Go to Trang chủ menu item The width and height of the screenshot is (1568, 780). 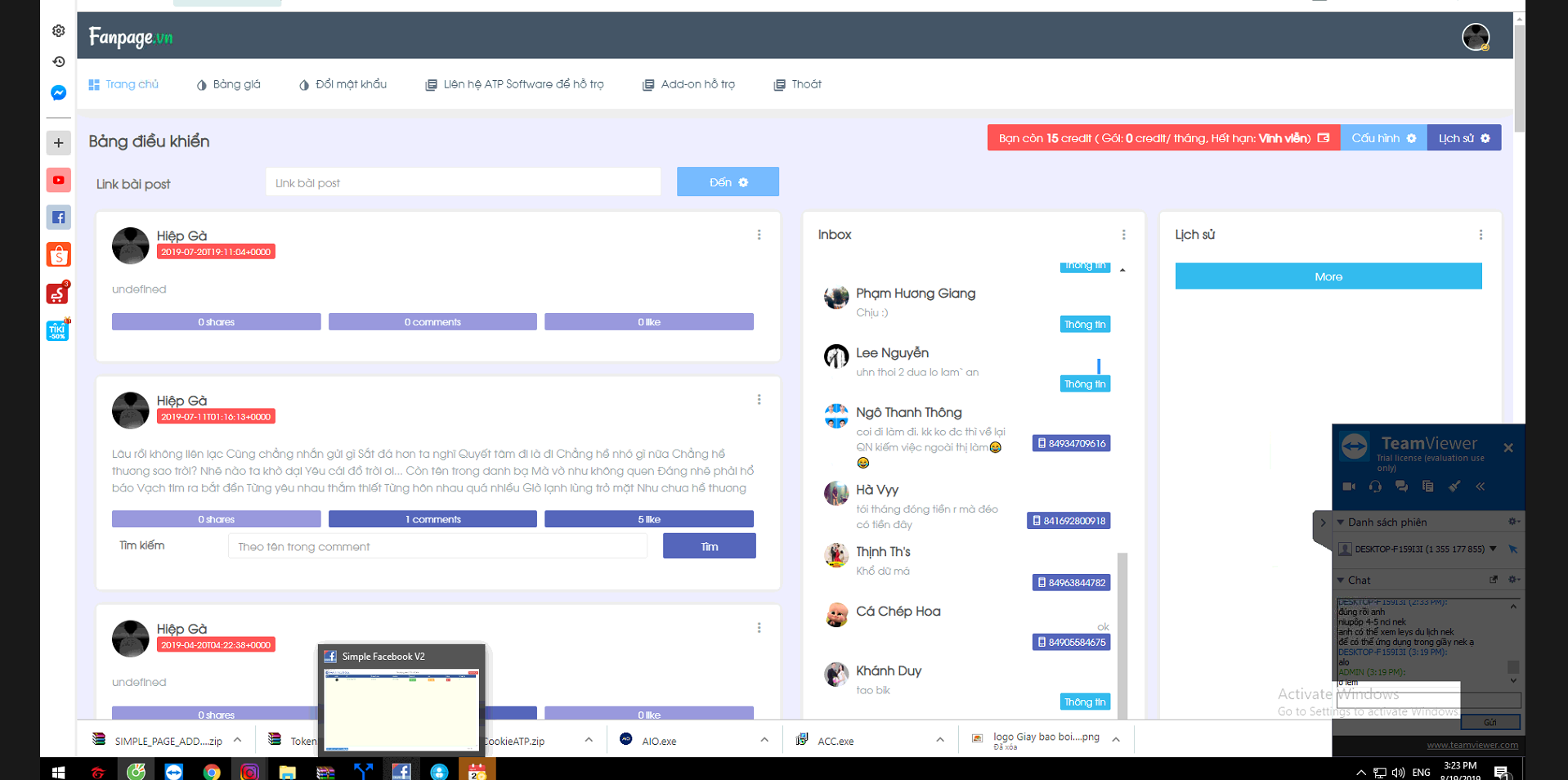pyautogui.click(x=123, y=84)
